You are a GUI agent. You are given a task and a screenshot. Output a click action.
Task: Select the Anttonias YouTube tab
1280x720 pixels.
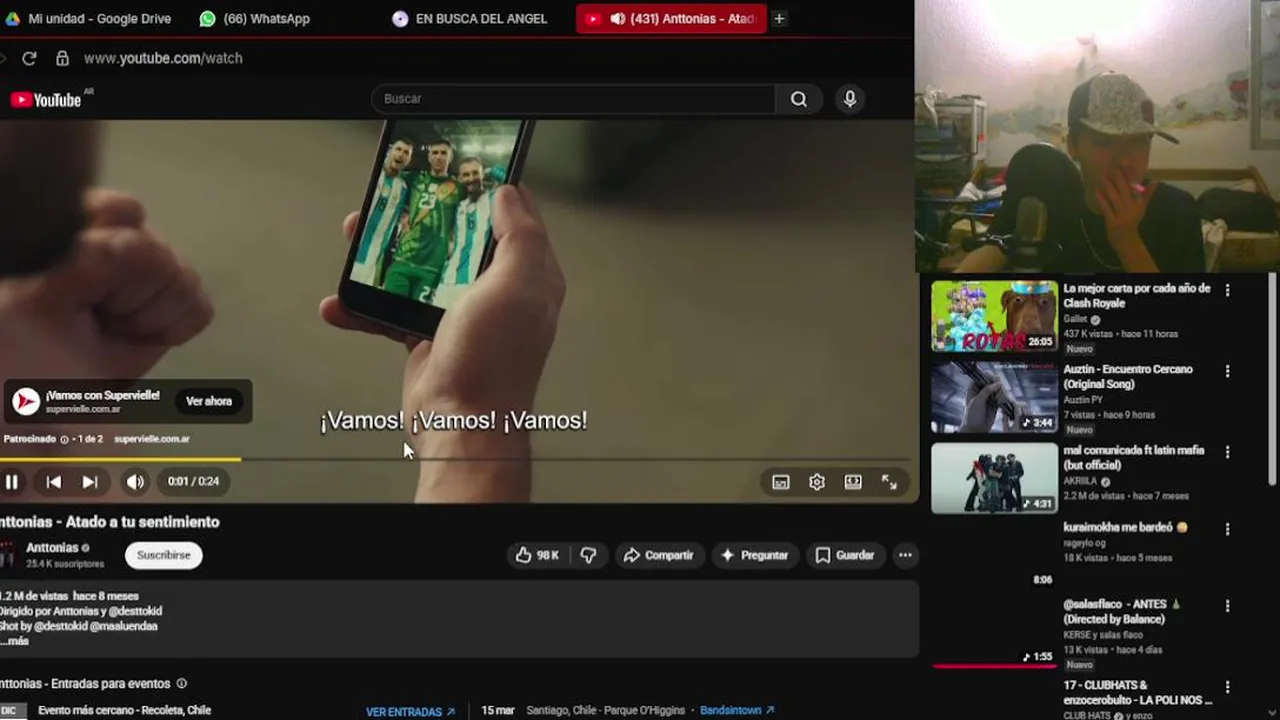point(671,18)
